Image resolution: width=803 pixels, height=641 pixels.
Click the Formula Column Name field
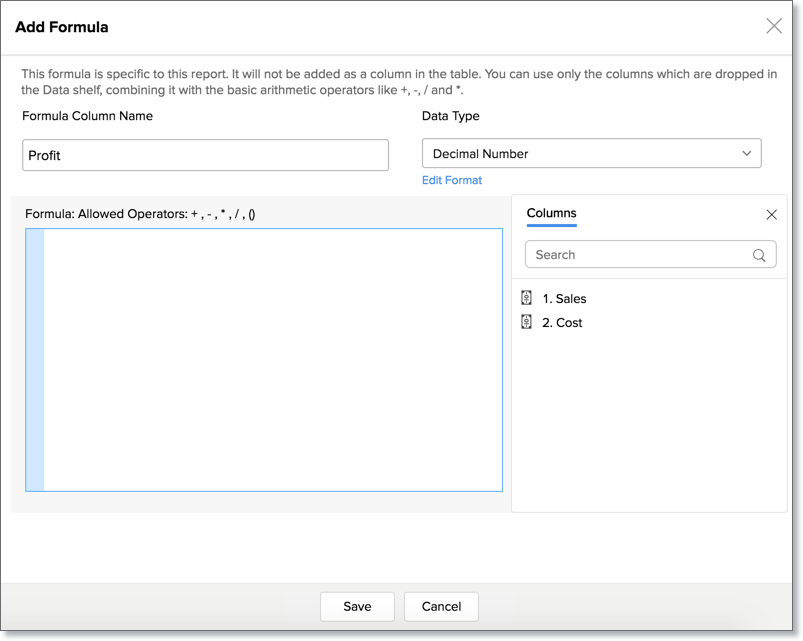click(x=205, y=155)
